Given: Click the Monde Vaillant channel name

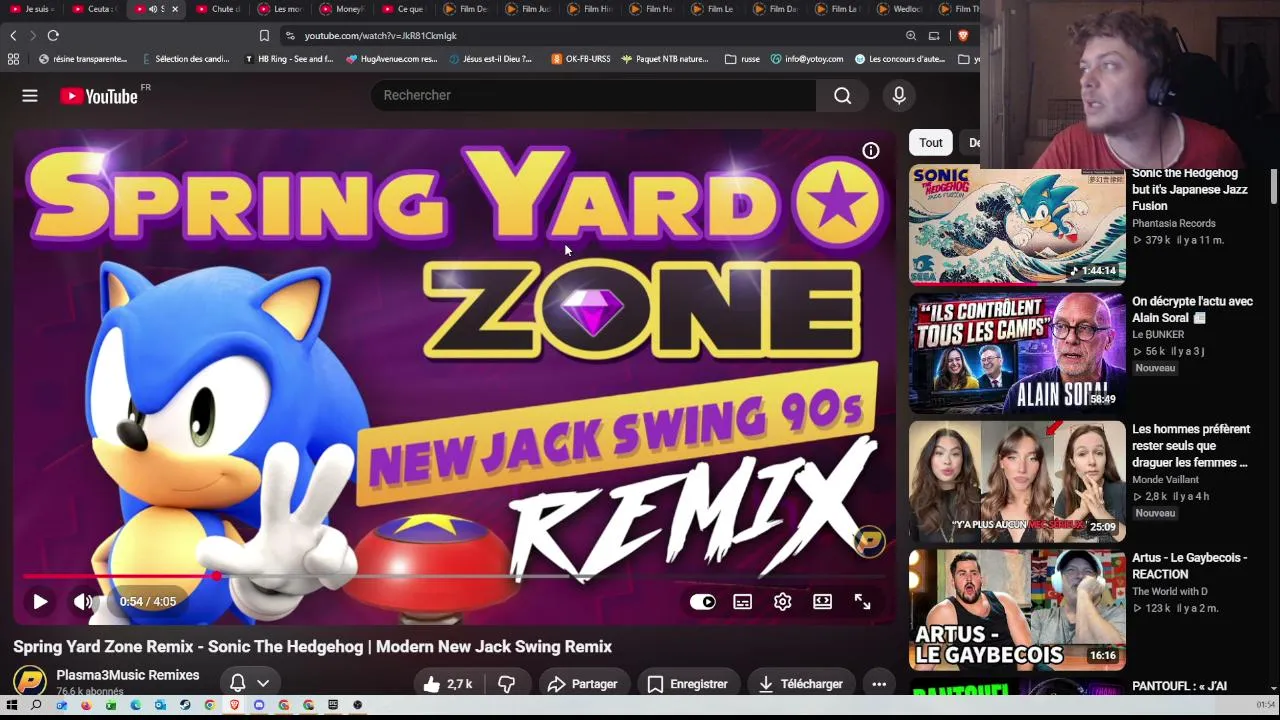Looking at the screenshot, I should click(x=1165, y=480).
